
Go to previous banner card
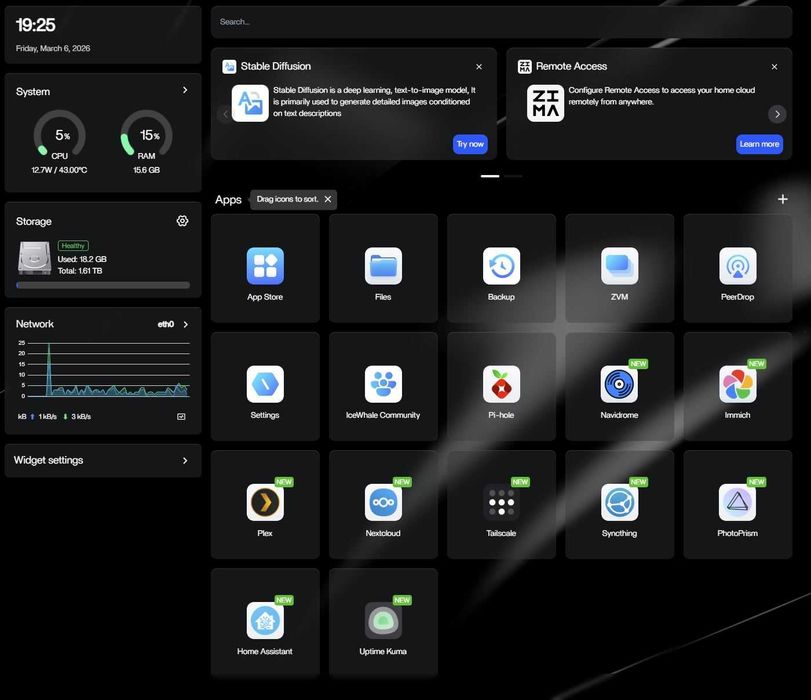[225, 114]
